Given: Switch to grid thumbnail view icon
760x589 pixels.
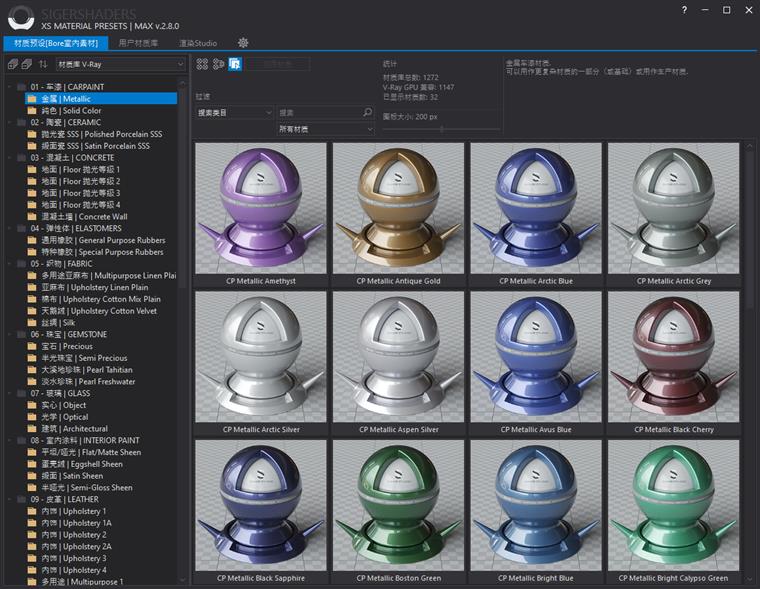Looking at the screenshot, I should click(x=202, y=64).
